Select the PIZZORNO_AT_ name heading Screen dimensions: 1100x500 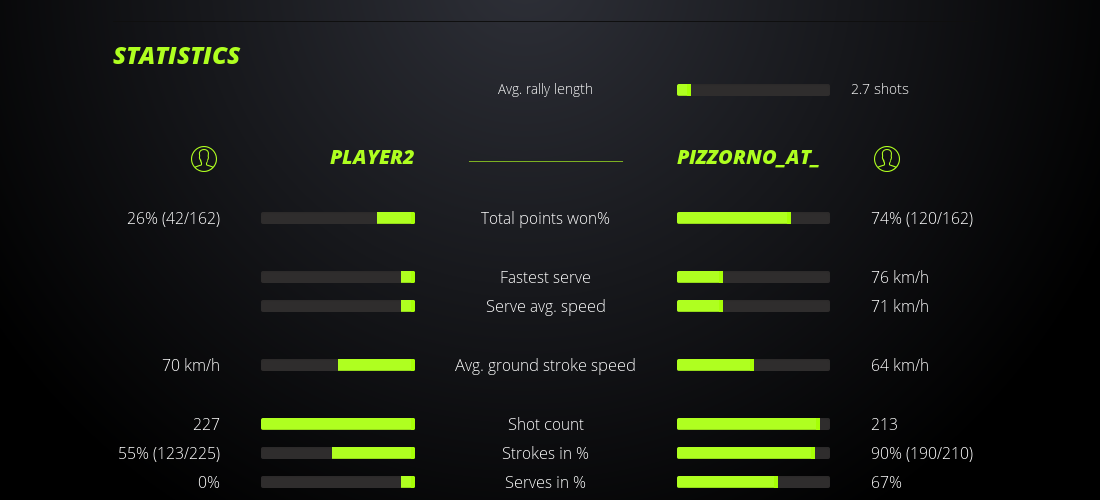tap(748, 158)
